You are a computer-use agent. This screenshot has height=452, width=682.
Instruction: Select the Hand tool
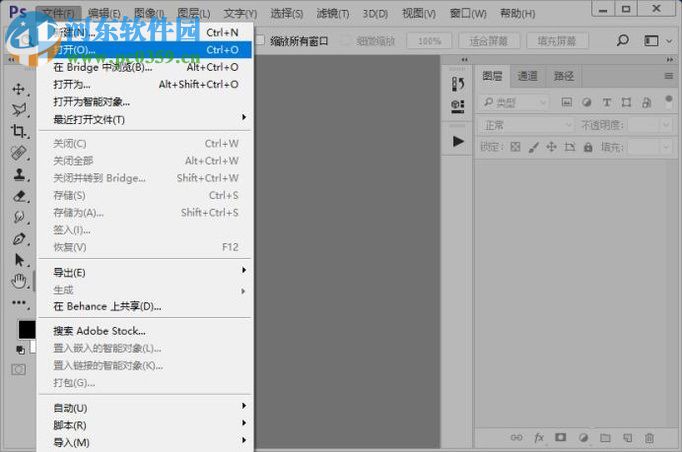point(19,281)
